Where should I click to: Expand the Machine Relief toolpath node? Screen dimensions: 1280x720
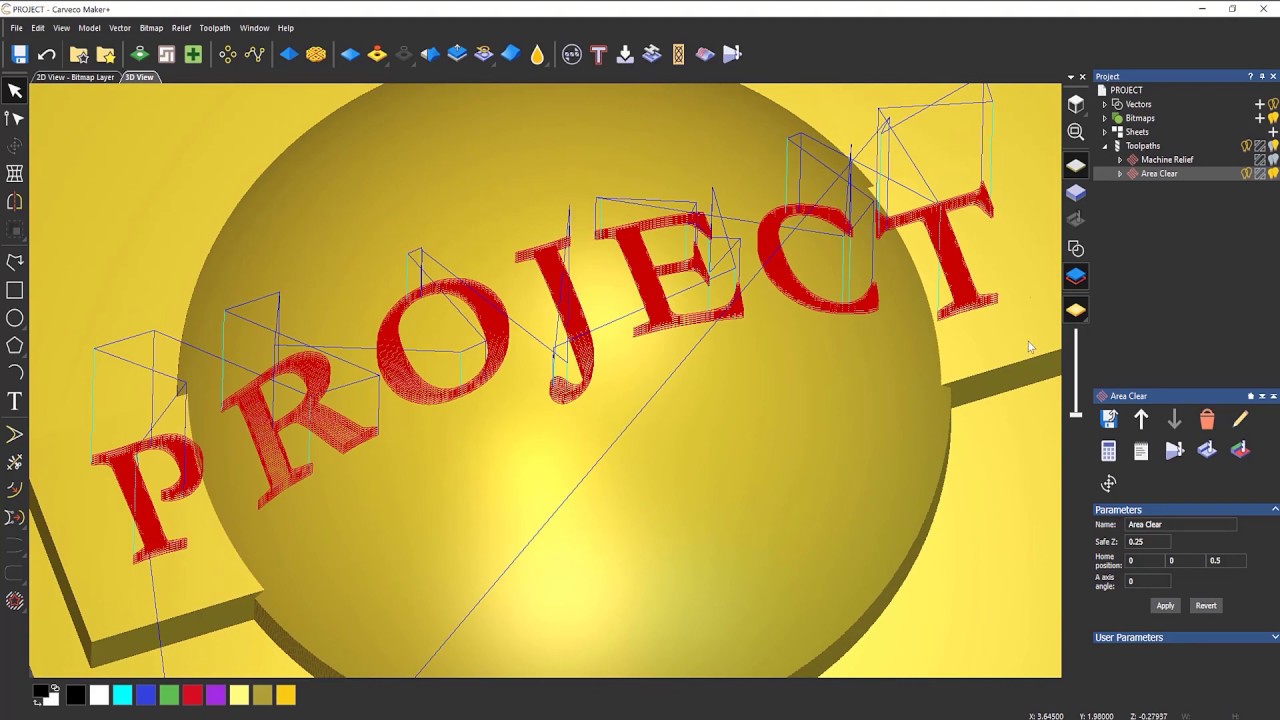tap(1119, 160)
